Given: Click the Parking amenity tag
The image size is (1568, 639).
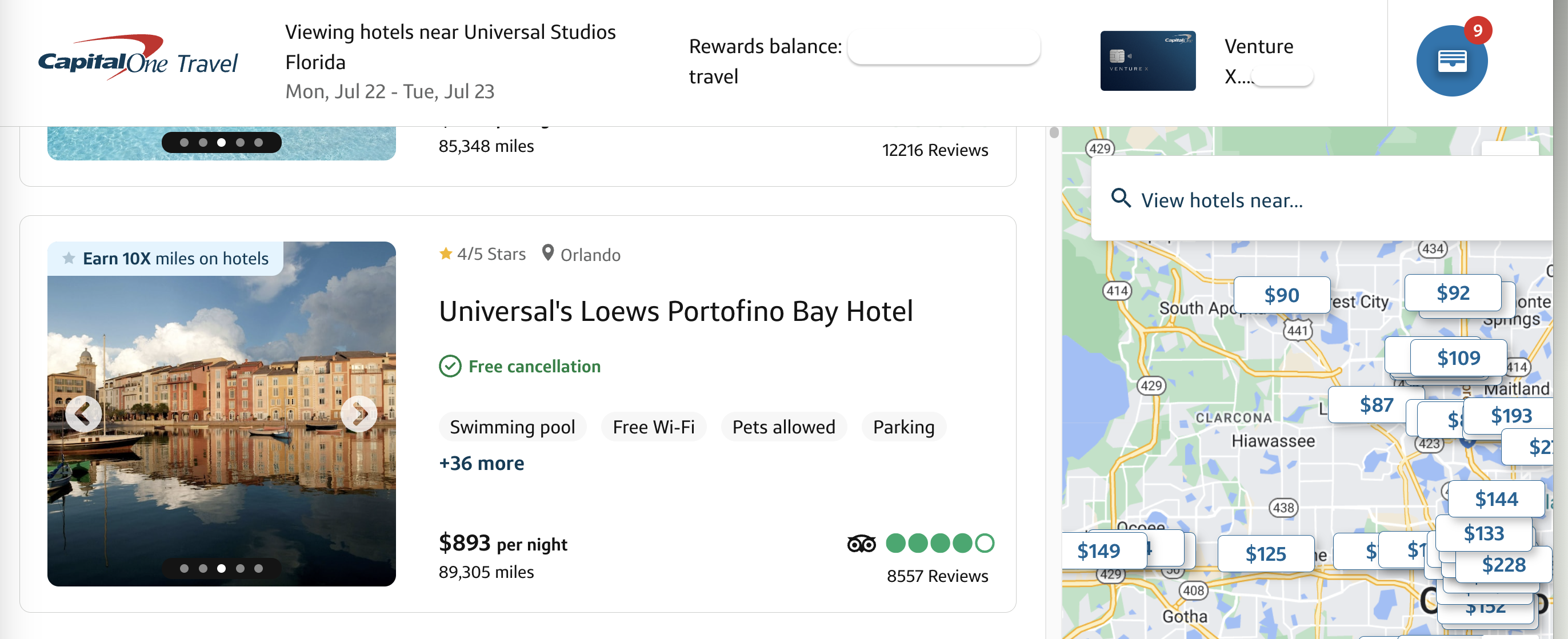Looking at the screenshot, I should [x=903, y=427].
